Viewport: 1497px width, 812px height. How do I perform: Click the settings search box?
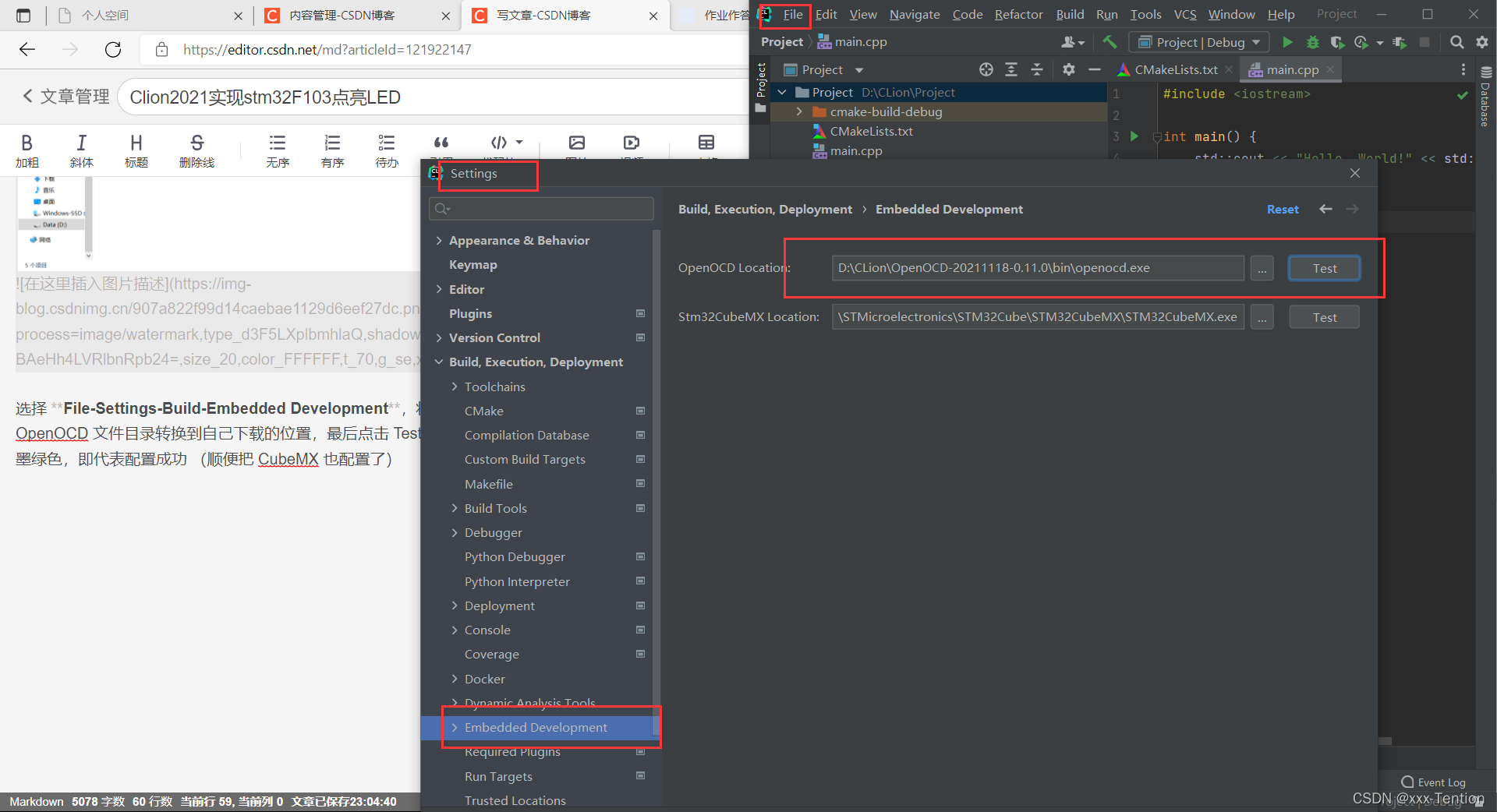[541, 208]
